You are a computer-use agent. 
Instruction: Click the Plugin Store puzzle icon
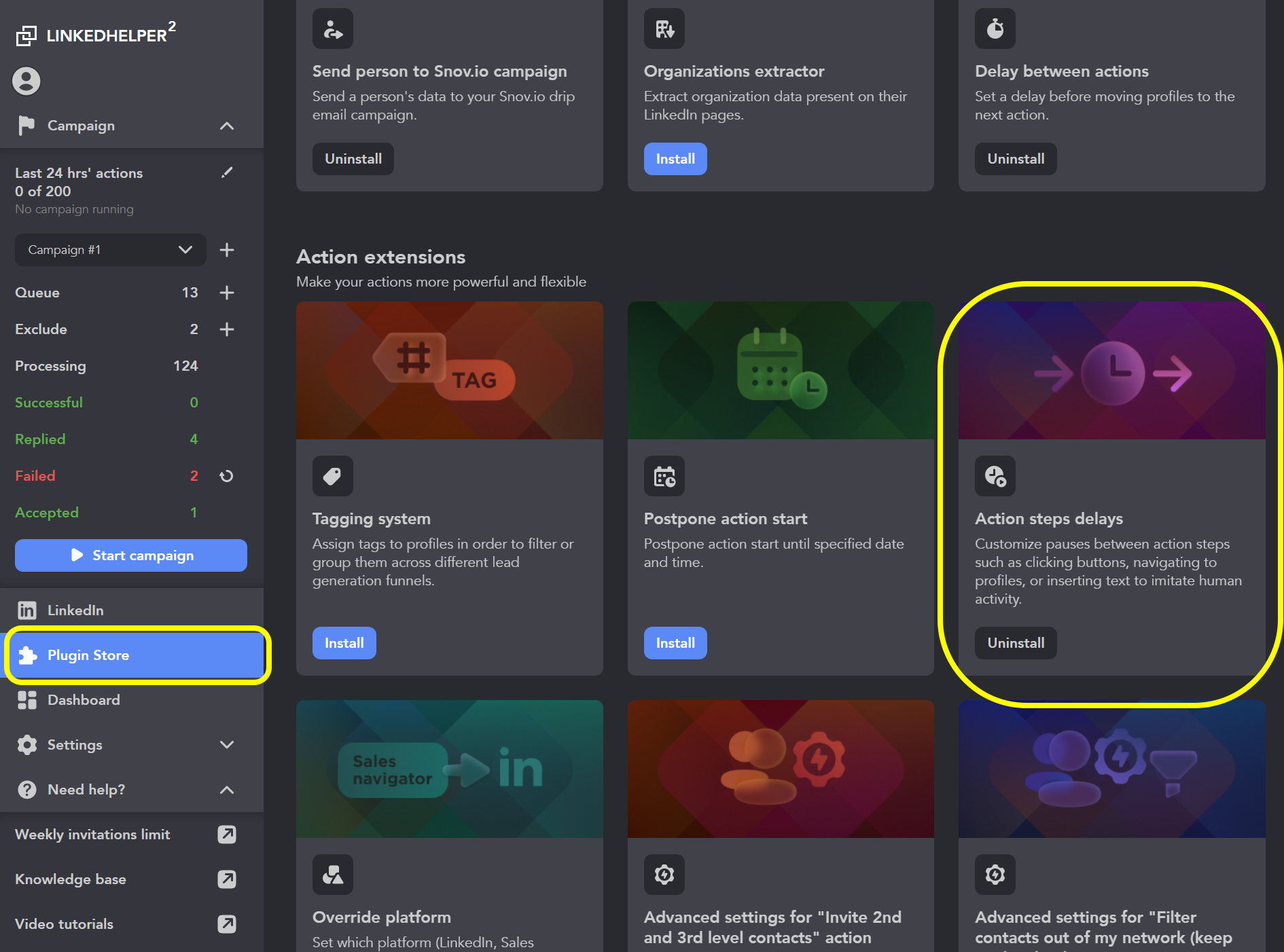[x=27, y=655]
